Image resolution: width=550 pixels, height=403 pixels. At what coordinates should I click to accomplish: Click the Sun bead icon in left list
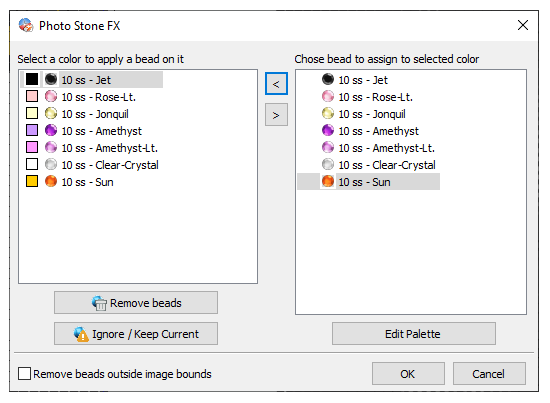pos(51,181)
